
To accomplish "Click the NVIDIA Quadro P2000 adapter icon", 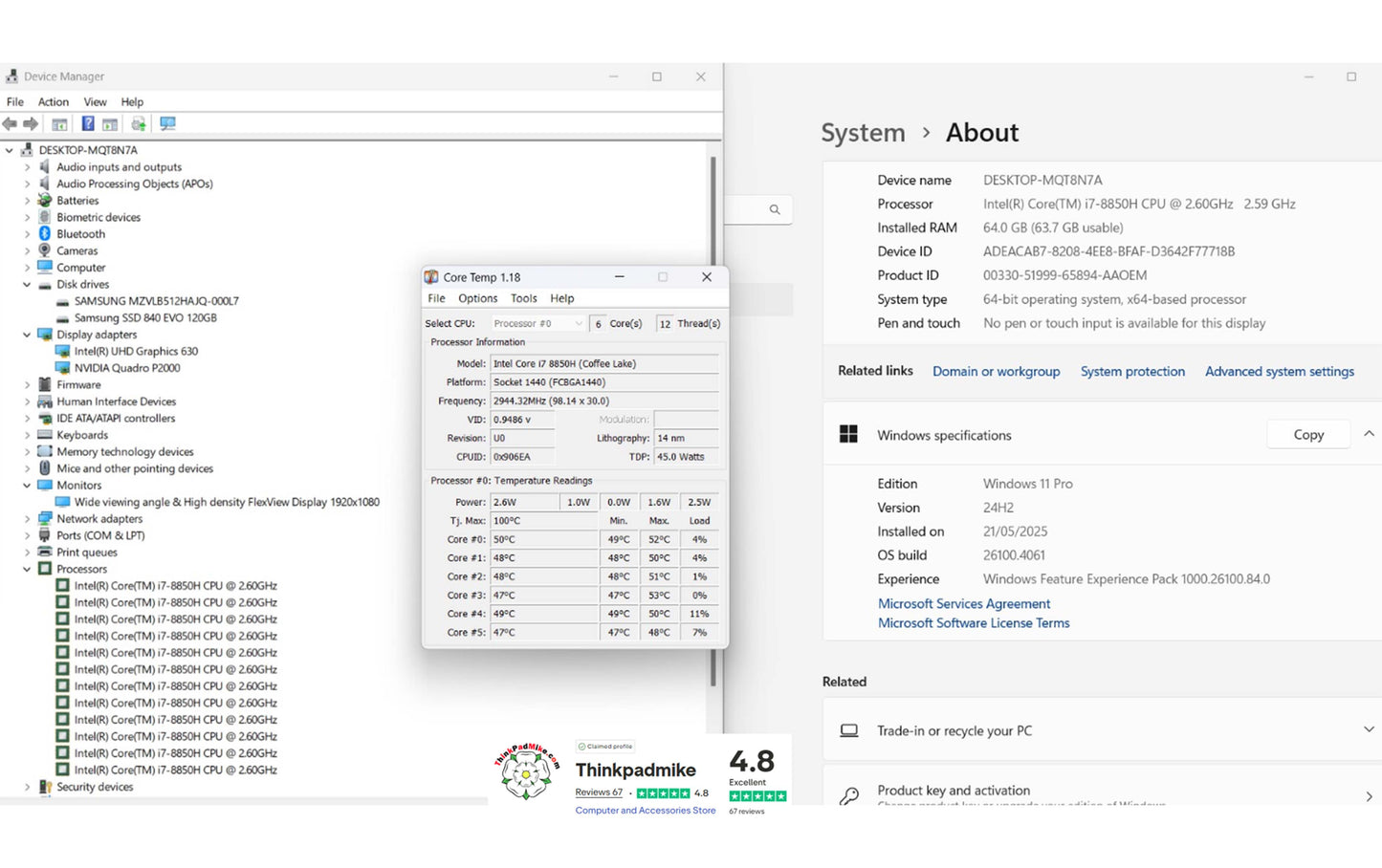I will (63, 368).
